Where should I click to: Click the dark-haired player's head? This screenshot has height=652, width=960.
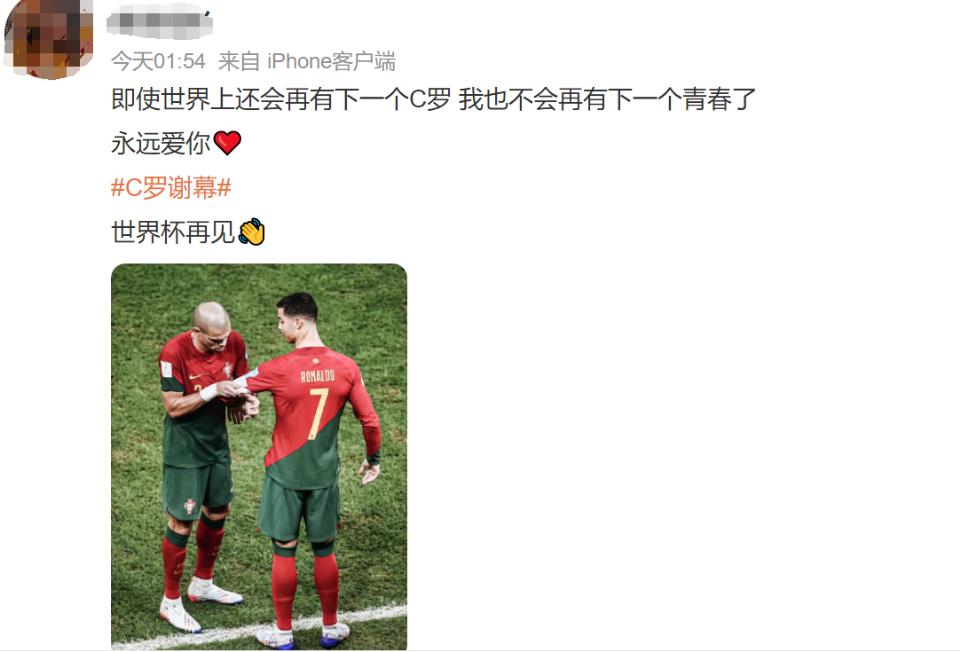tap(297, 317)
